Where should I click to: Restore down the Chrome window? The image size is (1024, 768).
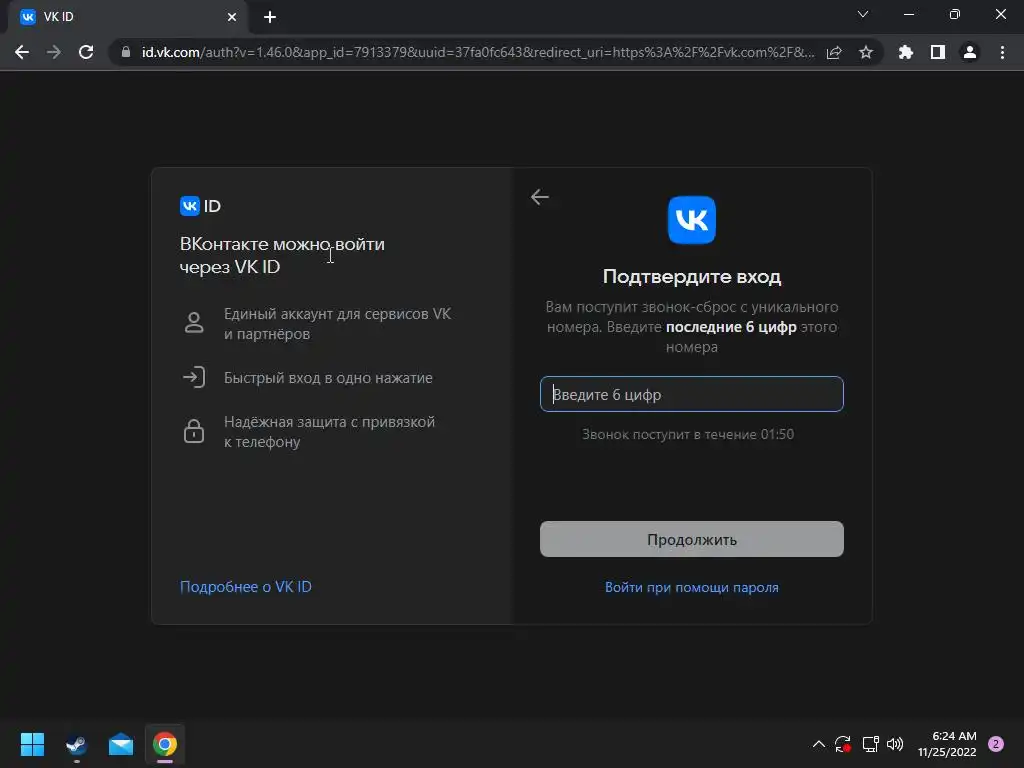[x=955, y=14]
